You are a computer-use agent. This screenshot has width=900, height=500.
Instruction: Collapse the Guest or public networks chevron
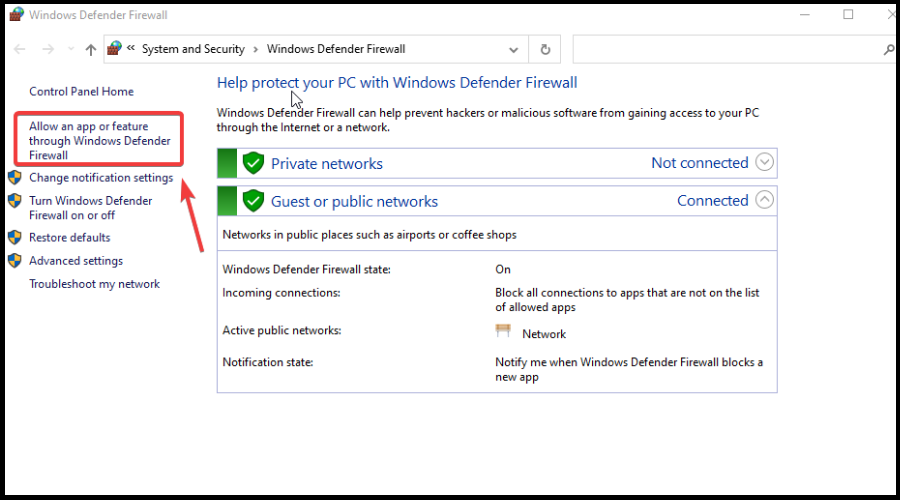pos(764,200)
